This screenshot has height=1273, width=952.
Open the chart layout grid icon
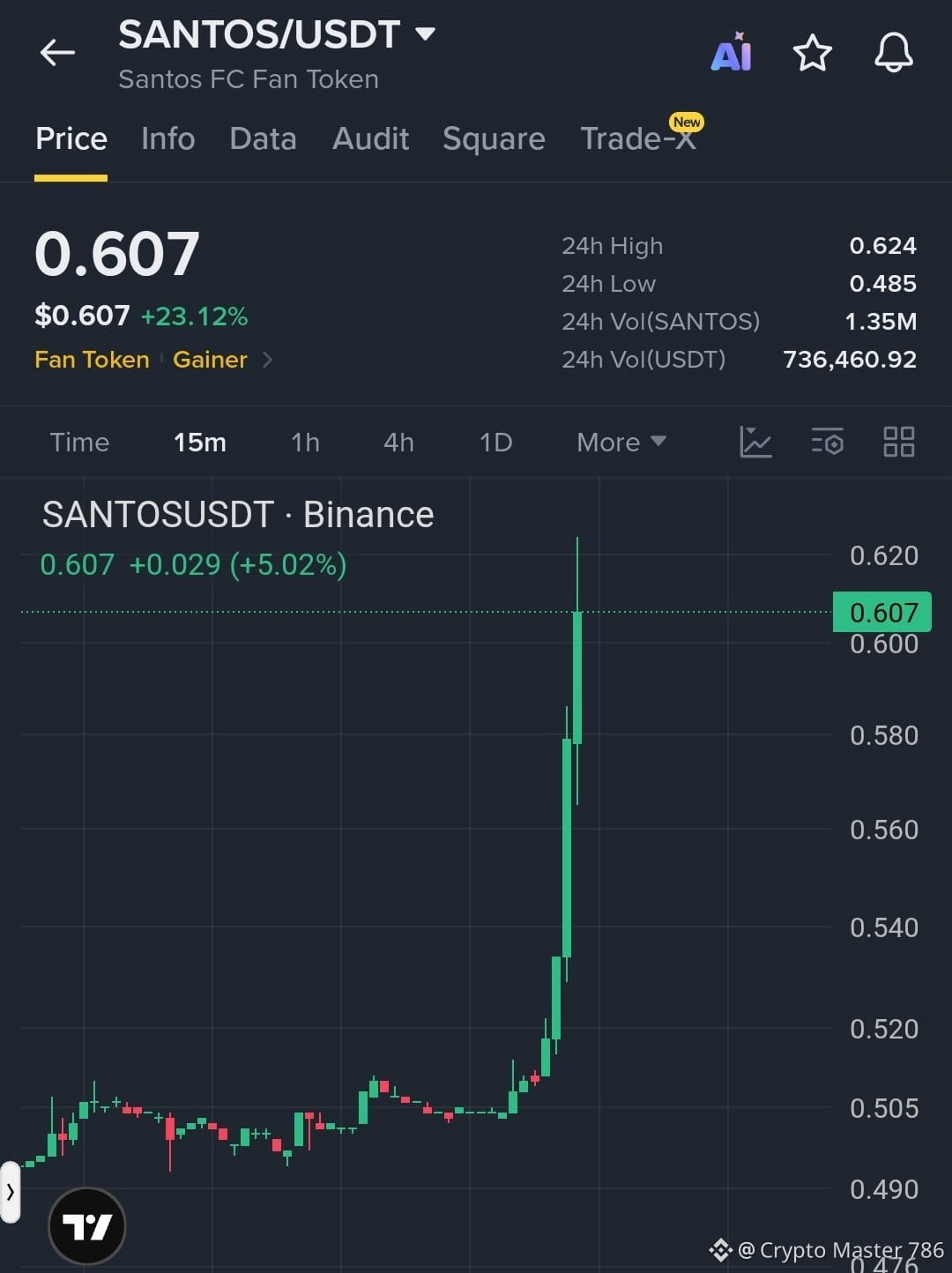[x=898, y=442]
